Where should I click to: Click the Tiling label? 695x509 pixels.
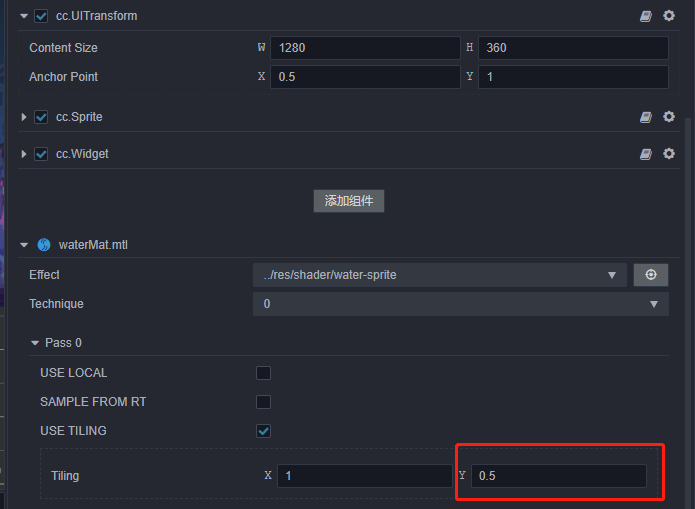(65, 476)
